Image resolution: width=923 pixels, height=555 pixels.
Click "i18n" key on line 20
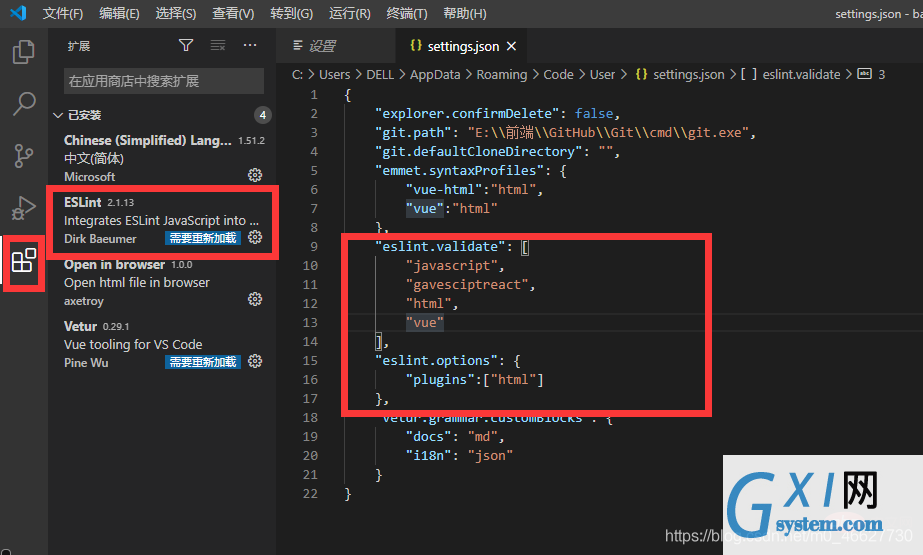[429, 456]
